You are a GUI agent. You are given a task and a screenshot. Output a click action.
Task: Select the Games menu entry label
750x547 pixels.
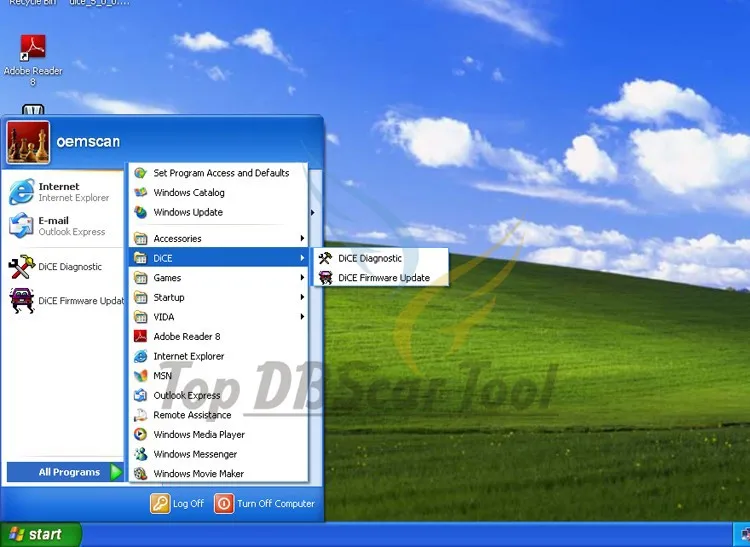click(167, 277)
